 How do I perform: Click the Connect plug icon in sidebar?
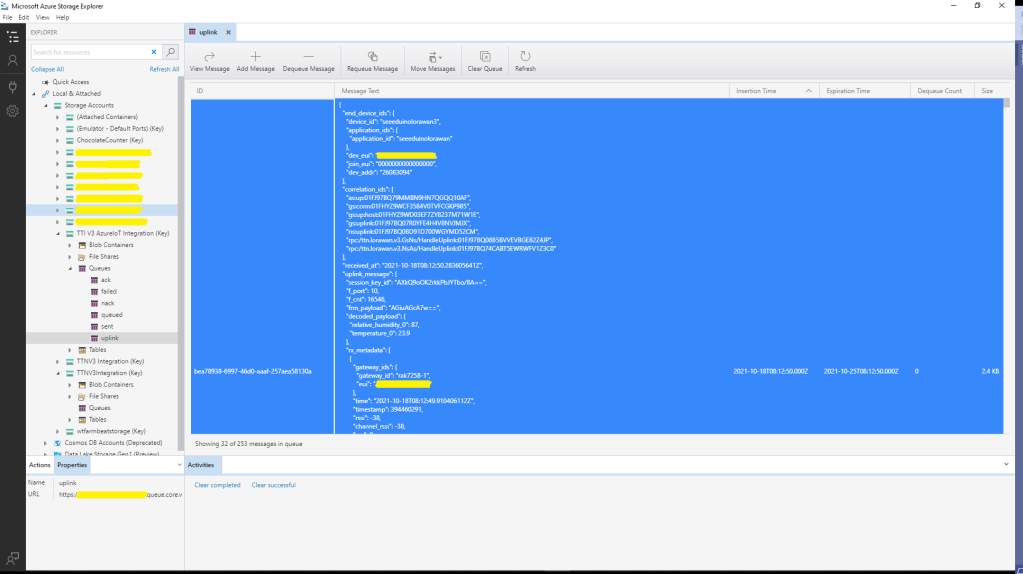point(12,86)
